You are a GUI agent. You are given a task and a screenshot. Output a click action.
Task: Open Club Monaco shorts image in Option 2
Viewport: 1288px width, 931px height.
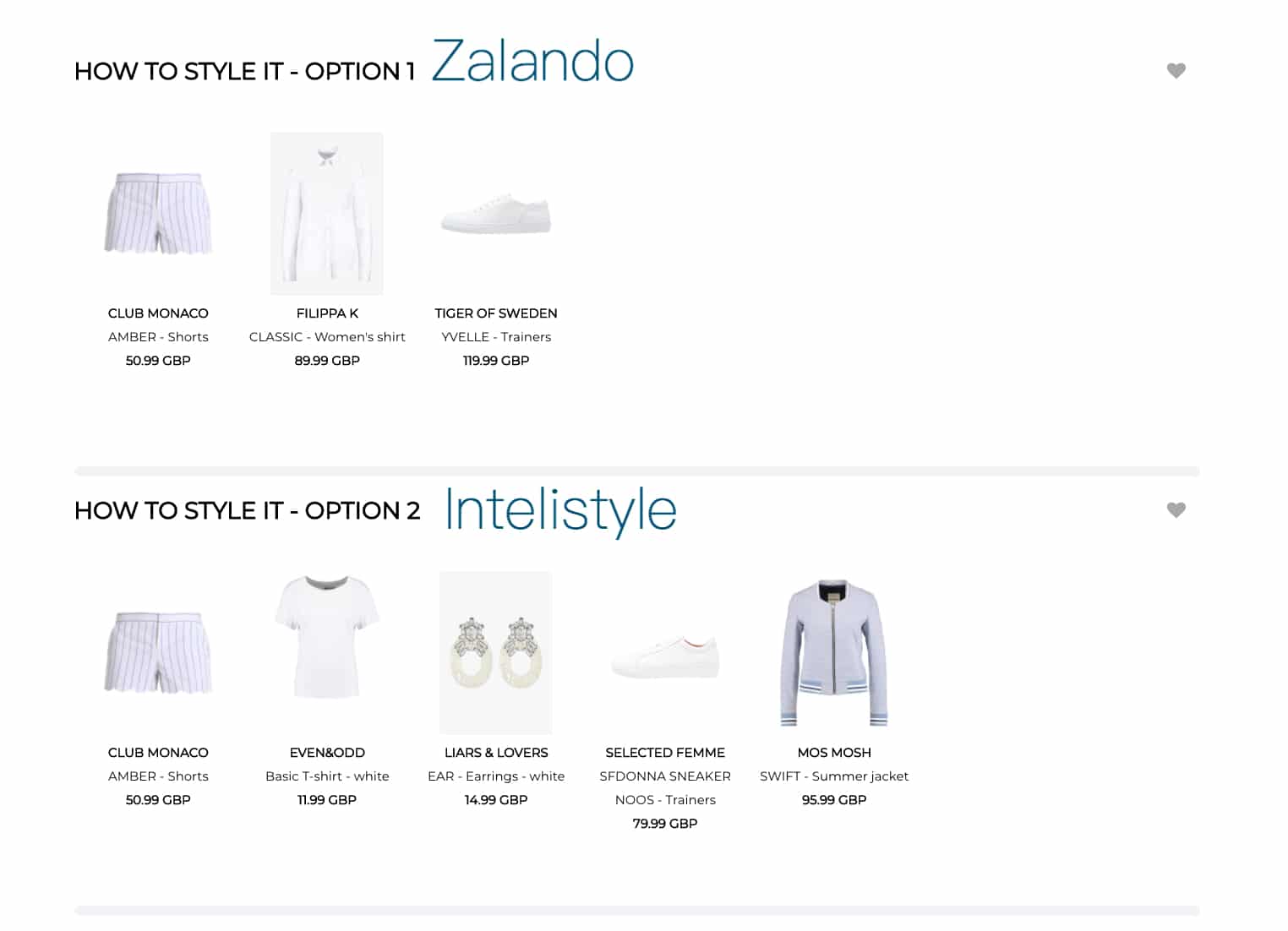[x=158, y=653]
